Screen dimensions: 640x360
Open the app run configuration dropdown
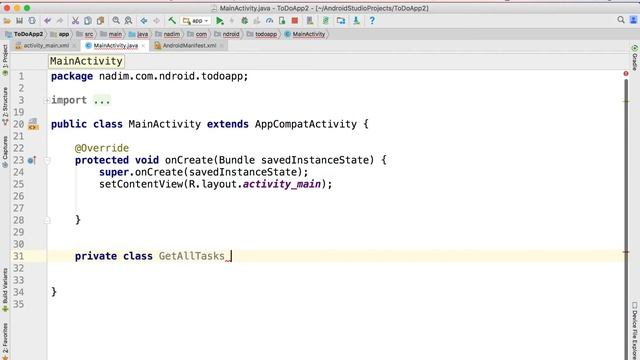click(196, 21)
